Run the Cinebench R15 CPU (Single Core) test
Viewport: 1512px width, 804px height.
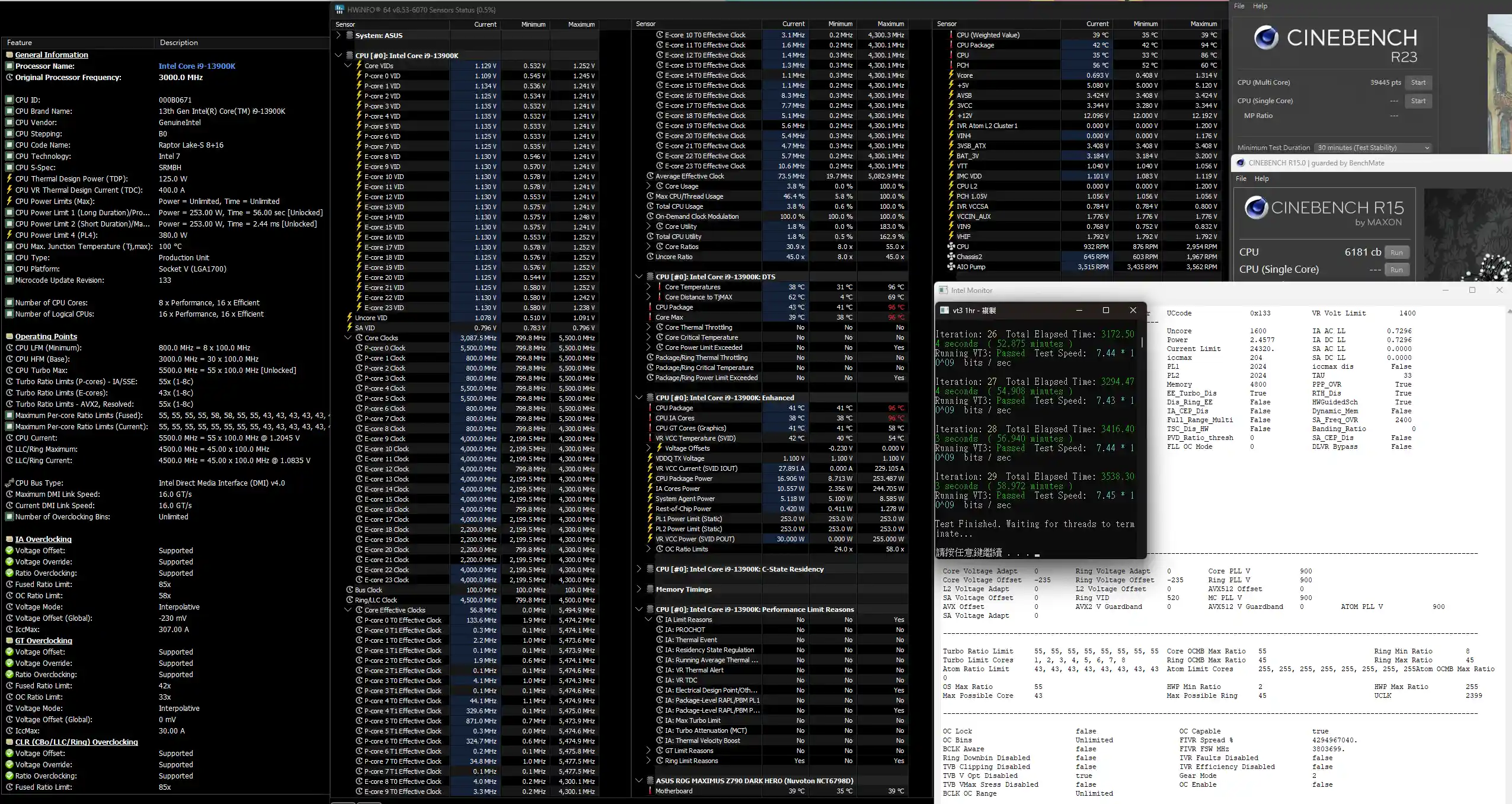coord(1396,270)
